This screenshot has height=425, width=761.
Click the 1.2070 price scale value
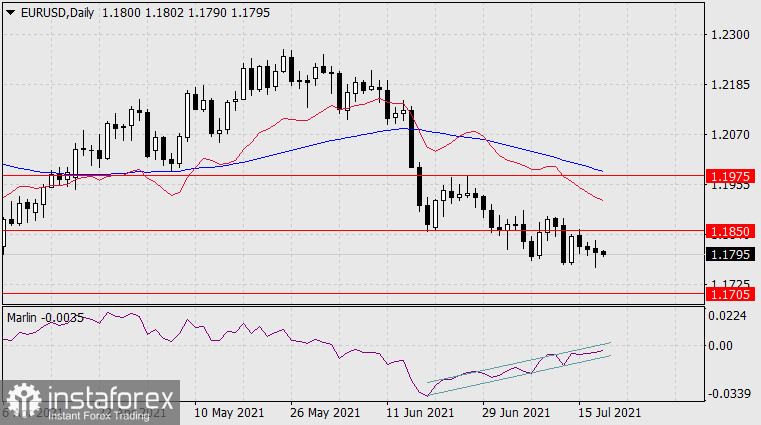(728, 134)
